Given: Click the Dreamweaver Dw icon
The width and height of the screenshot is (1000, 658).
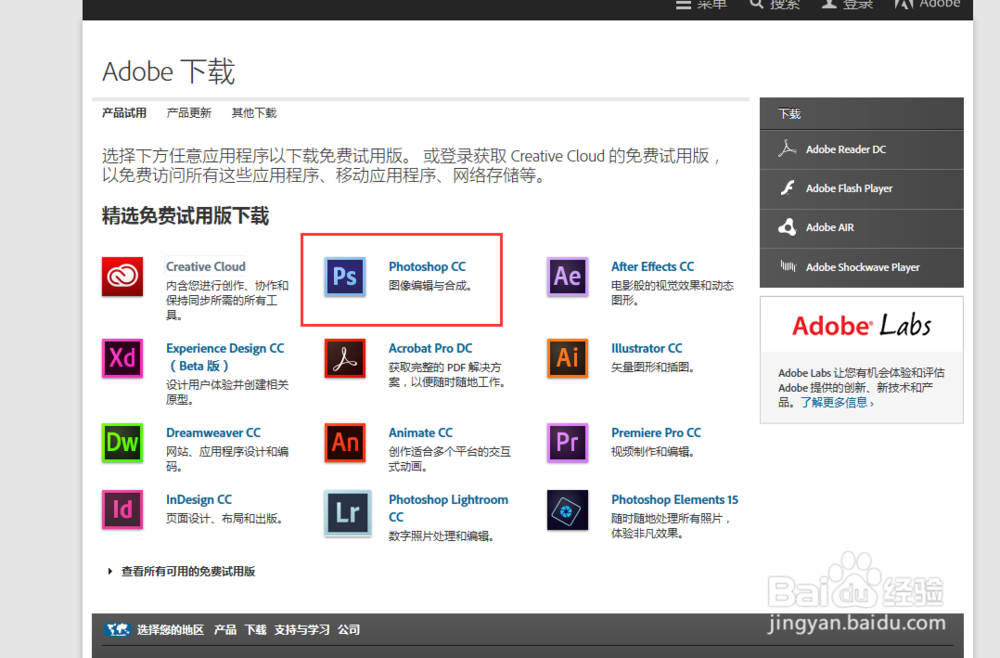Looking at the screenshot, I should pyautogui.click(x=122, y=442).
